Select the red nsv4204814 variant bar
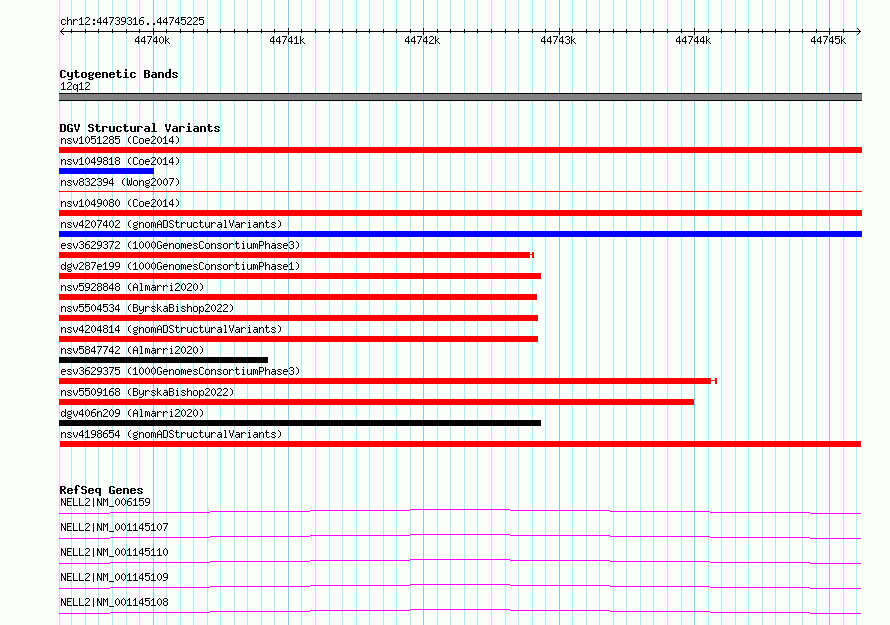This screenshot has width=890, height=625. 299,339
